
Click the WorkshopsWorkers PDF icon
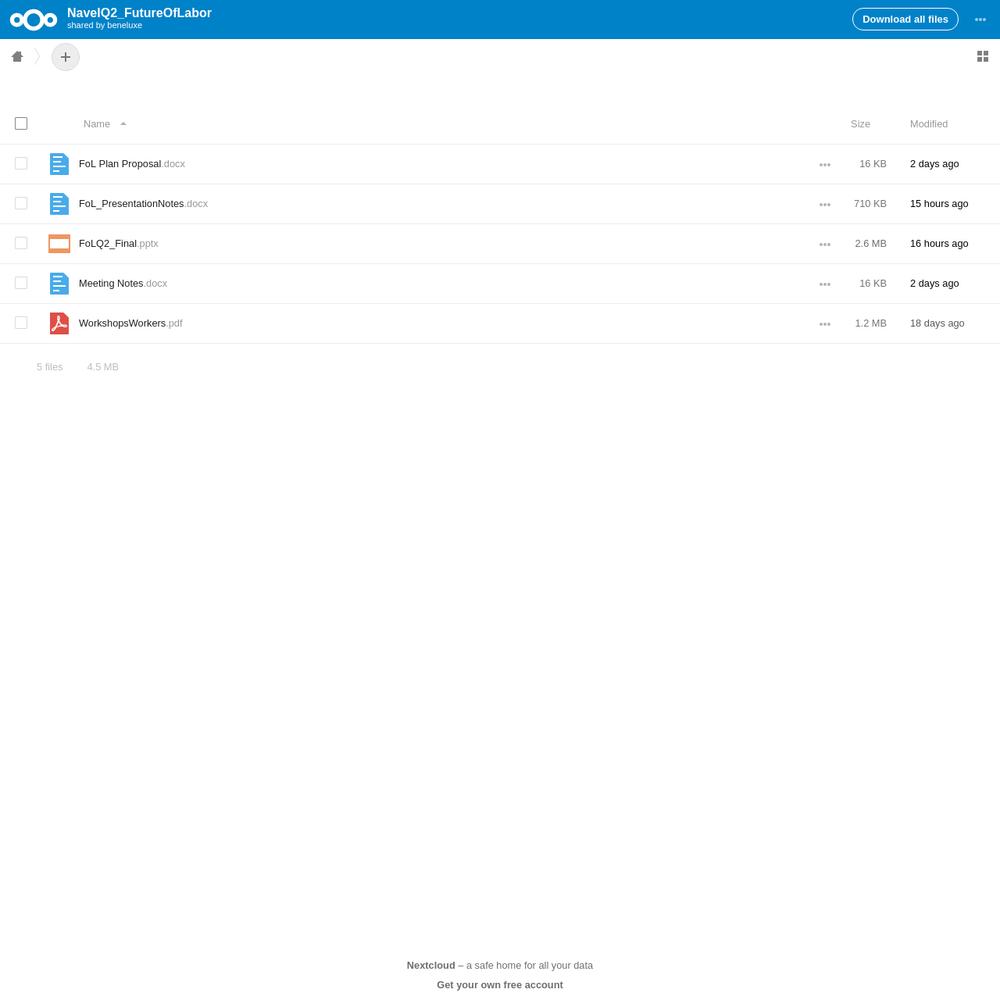pos(59,323)
